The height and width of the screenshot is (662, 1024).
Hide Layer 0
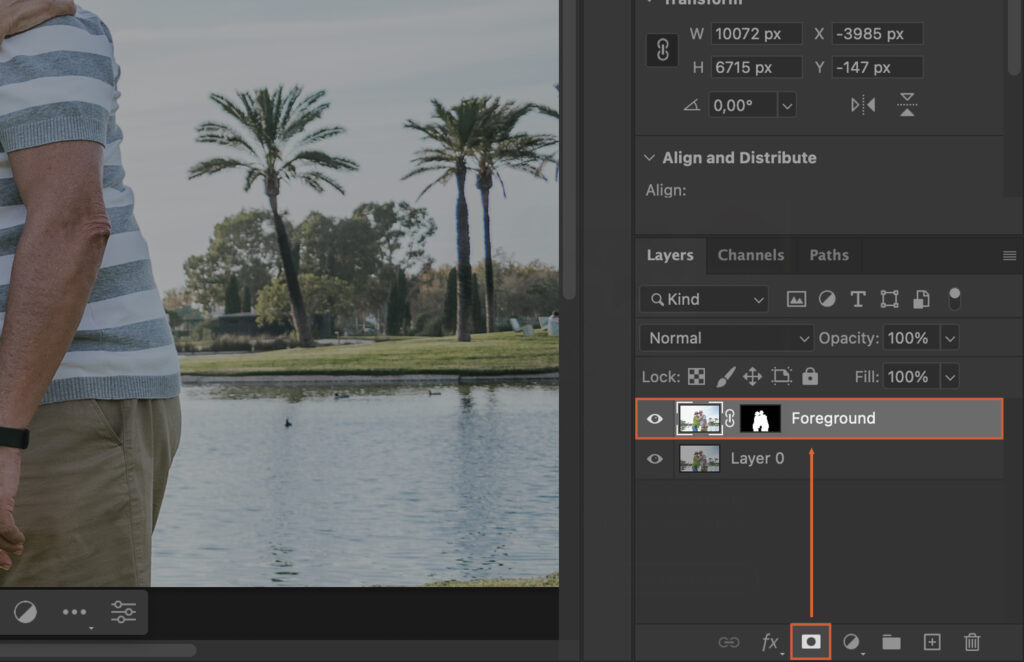[x=655, y=458]
